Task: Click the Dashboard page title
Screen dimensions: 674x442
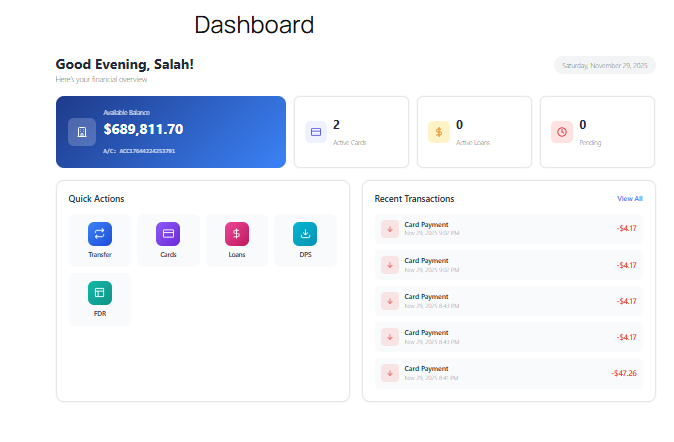Action: [x=254, y=25]
